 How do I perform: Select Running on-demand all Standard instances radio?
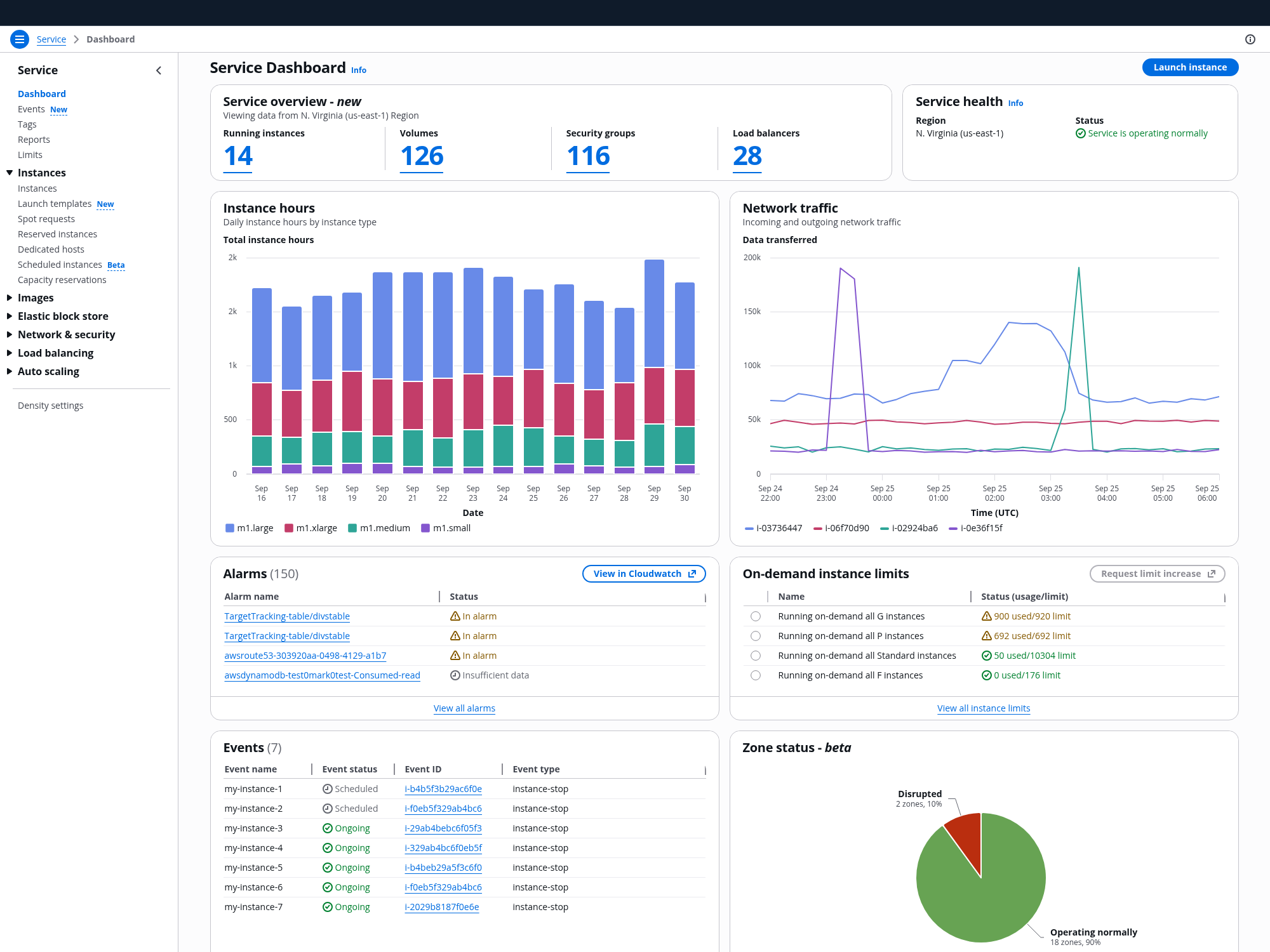(x=755, y=656)
